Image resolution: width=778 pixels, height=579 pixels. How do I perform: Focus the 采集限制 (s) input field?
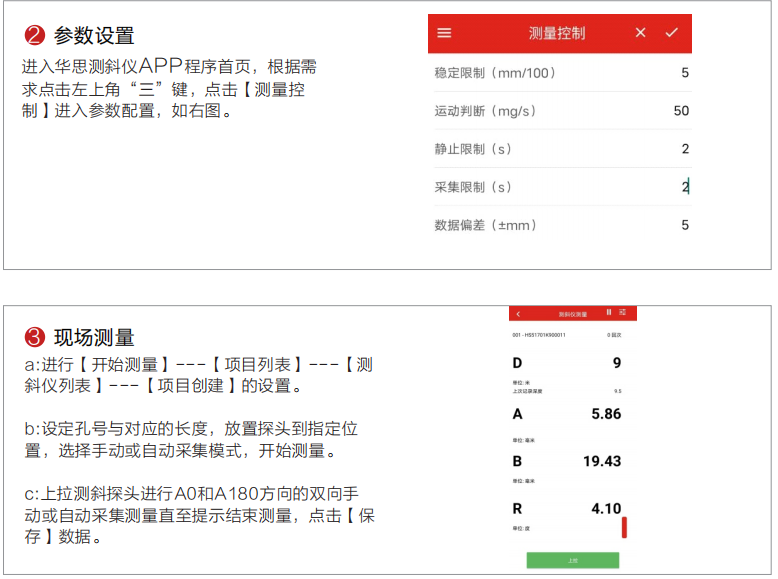click(684, 187)
